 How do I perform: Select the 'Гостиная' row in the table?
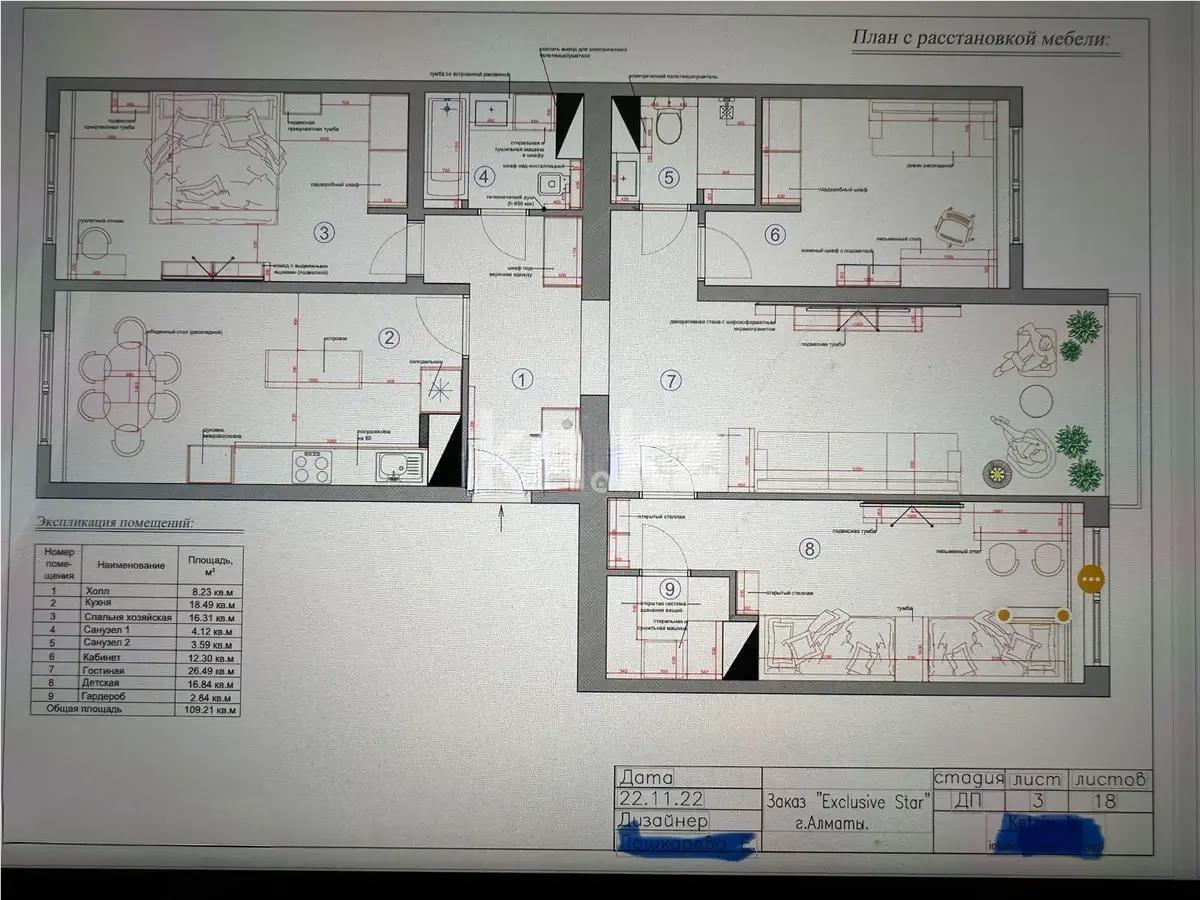[x=139, y=670]
